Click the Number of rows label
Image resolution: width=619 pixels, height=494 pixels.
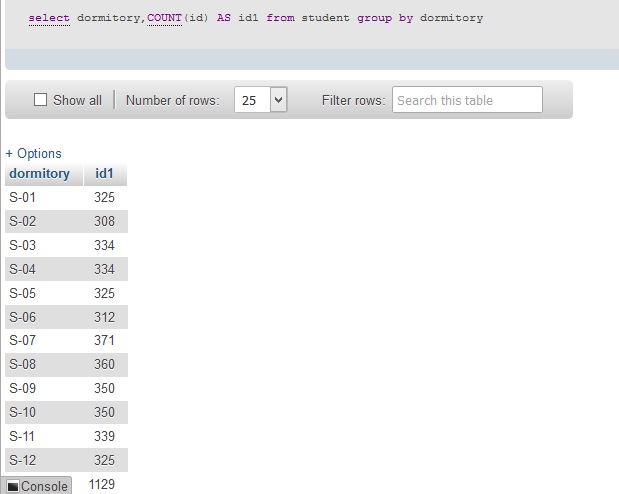[173, 100]
